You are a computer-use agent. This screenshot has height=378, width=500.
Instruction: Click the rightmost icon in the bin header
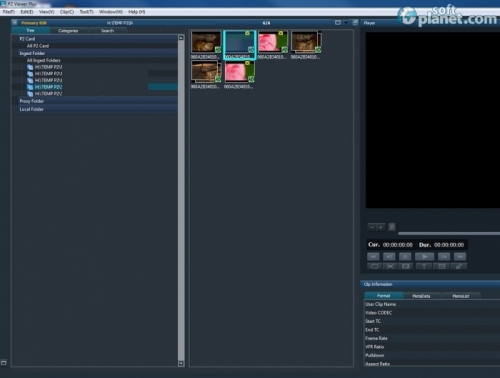[x=355, y=23]
